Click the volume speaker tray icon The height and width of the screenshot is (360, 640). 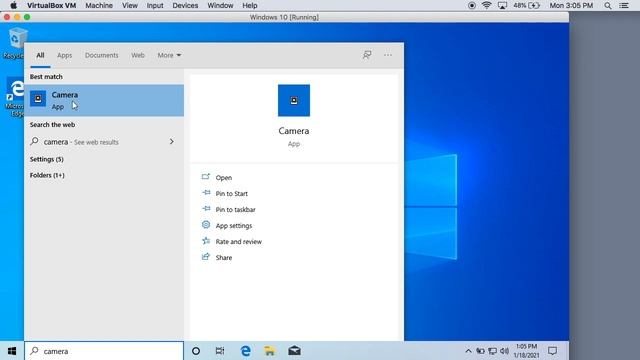coord(504,351)
